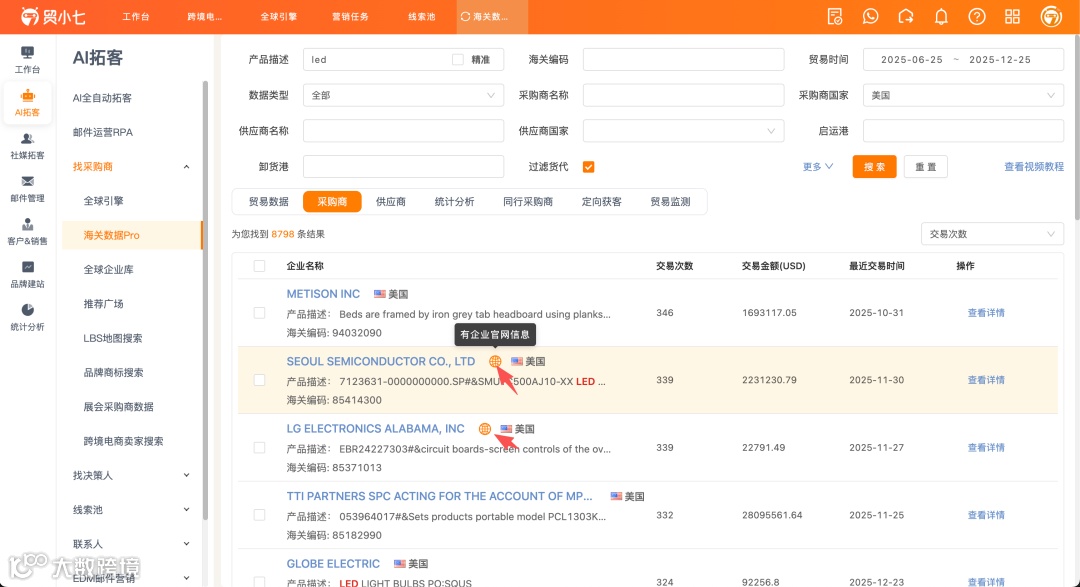
Task: Click the 搜索 button
Action: coord(874,167)
